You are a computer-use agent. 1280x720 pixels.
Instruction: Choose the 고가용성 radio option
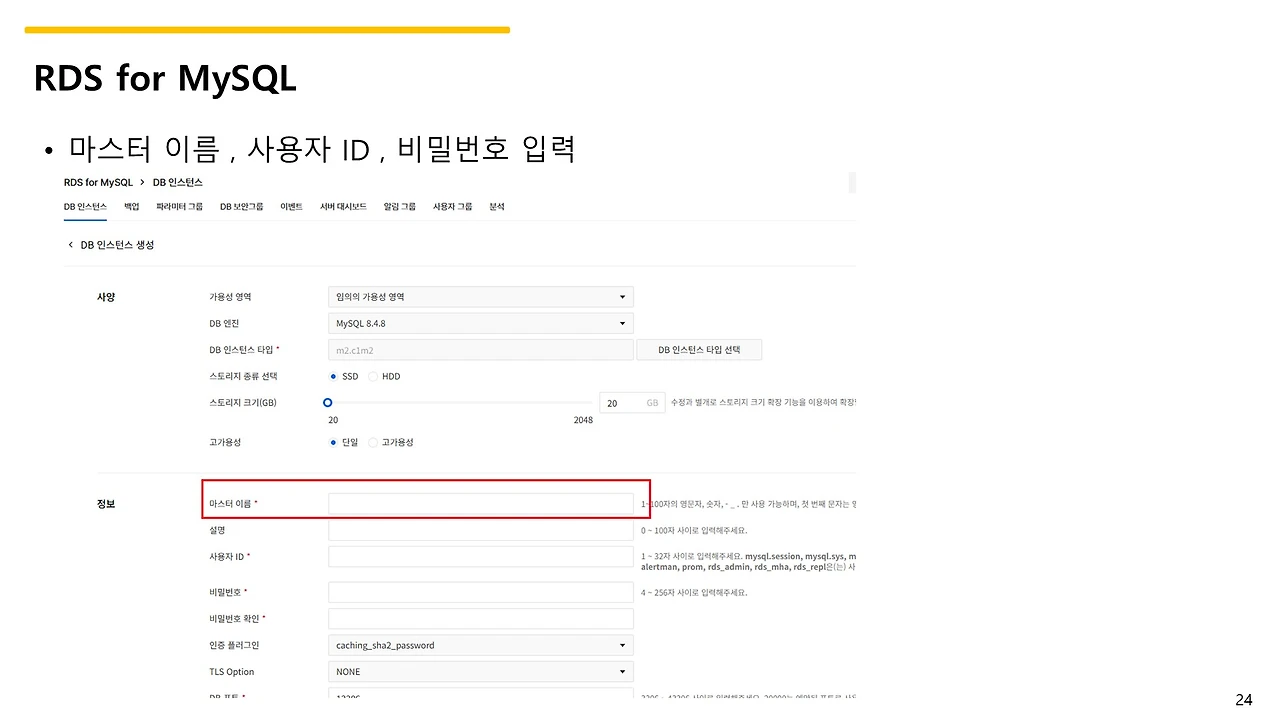(x=372, y=441)
